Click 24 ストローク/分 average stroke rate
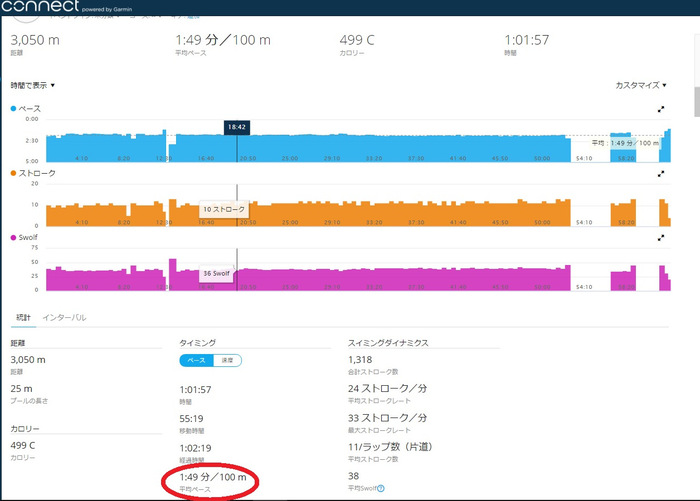The height and width of the screenshot is (501, 700). (x=388, y=388)
